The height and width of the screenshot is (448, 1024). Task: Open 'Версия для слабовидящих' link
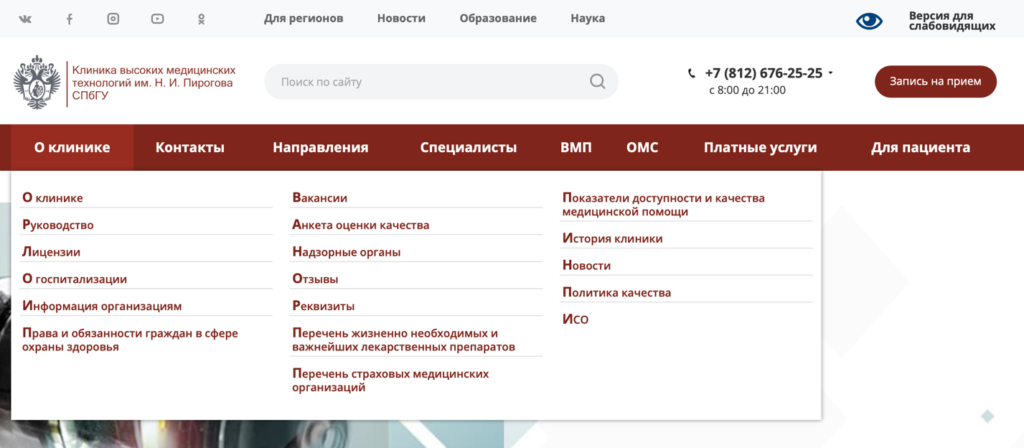pos(952,21)
